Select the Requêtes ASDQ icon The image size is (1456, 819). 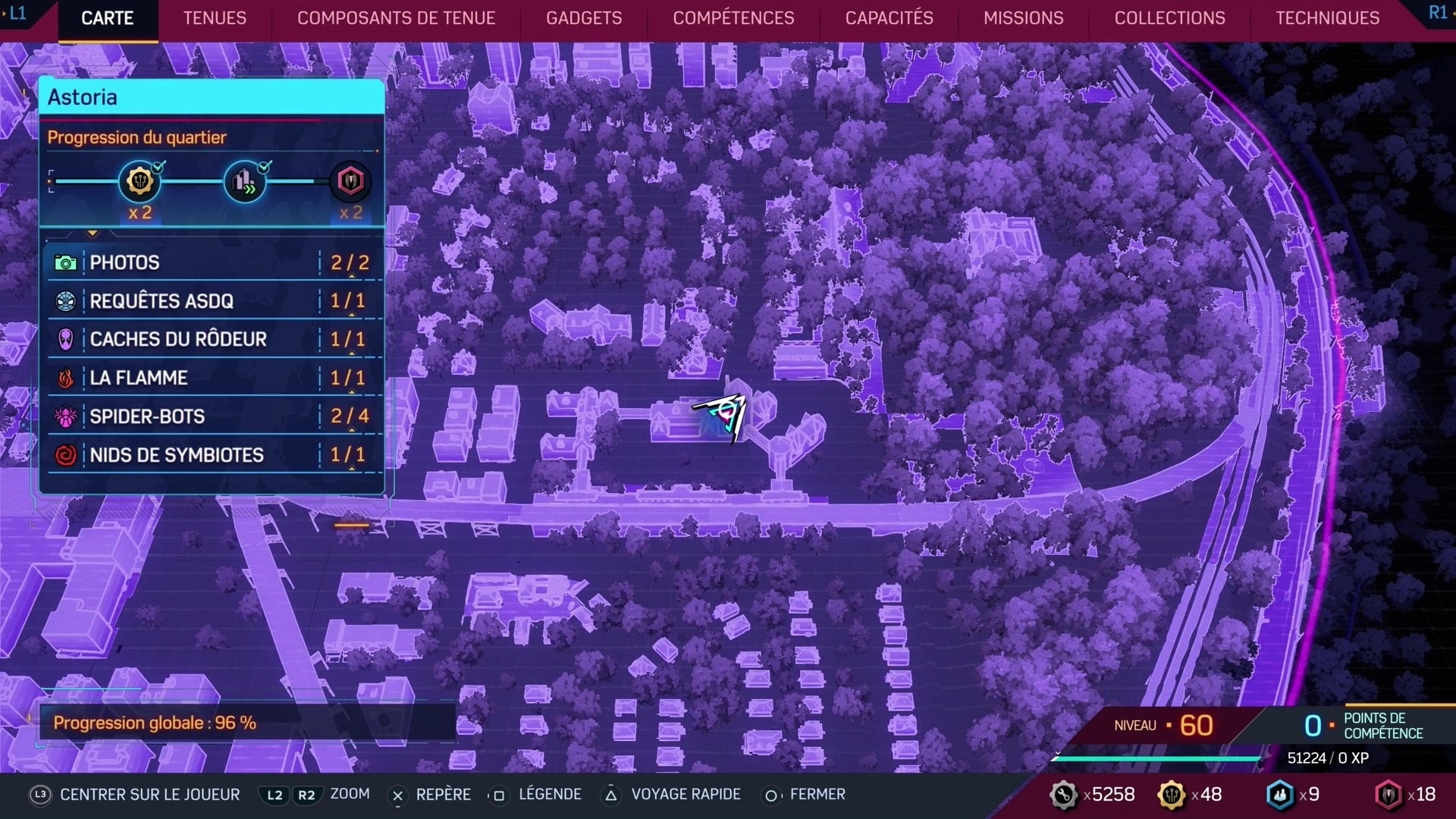(65, 300)
